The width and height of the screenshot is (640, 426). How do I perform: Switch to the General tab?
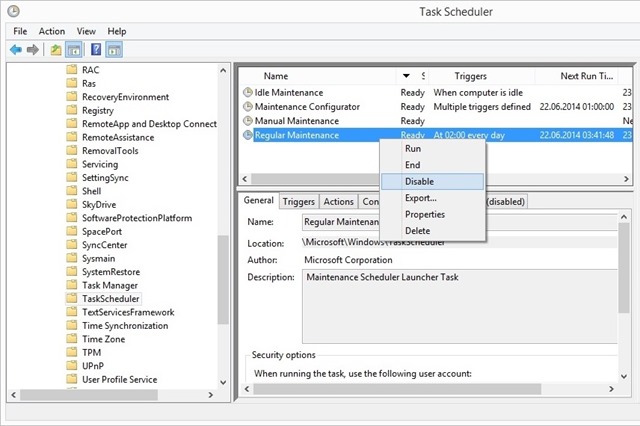(x=259, y=200)
